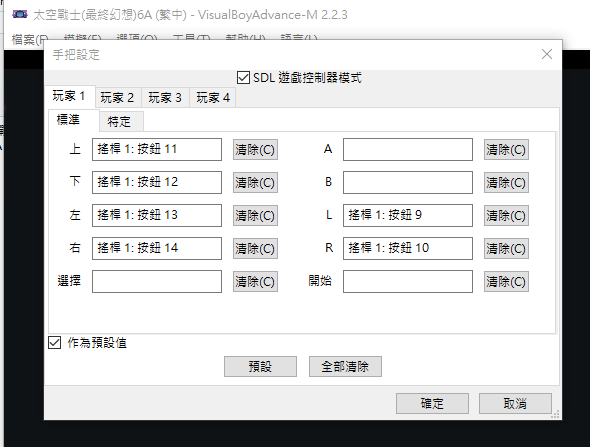Click the R button input field

click(408, 248)
